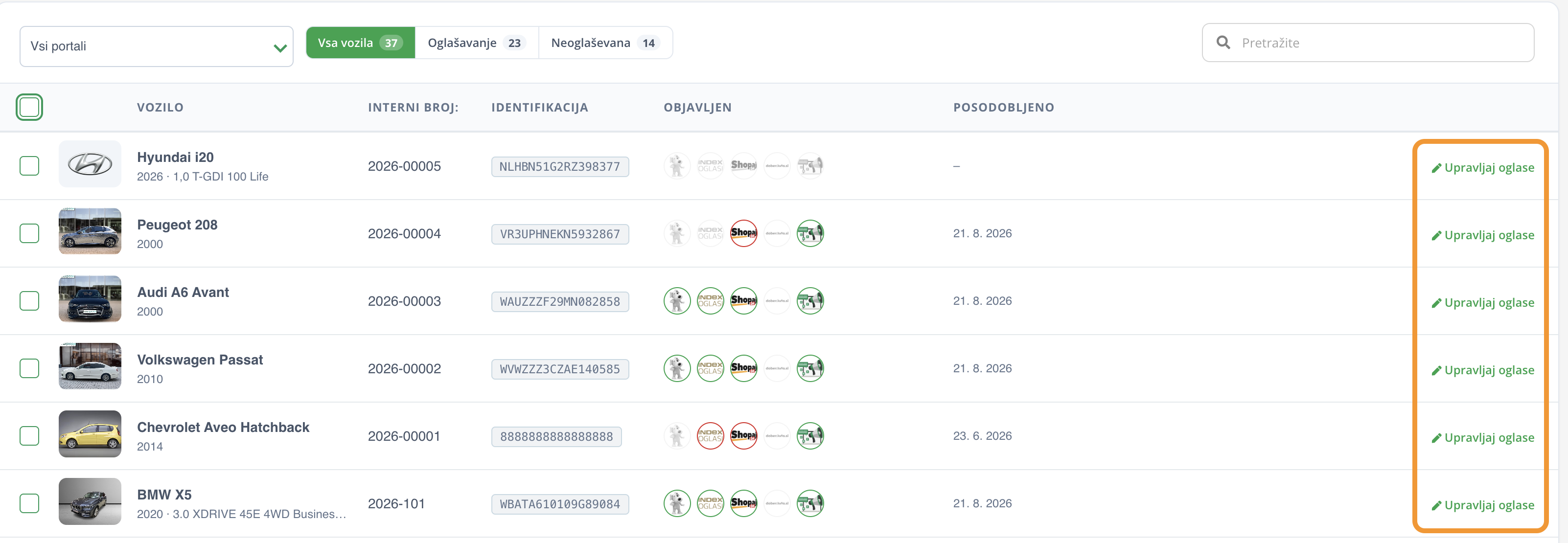Click the Shopaj24 icon in BMW X5 row
This screenshot has height=543, width=1568.
(744, 503)
